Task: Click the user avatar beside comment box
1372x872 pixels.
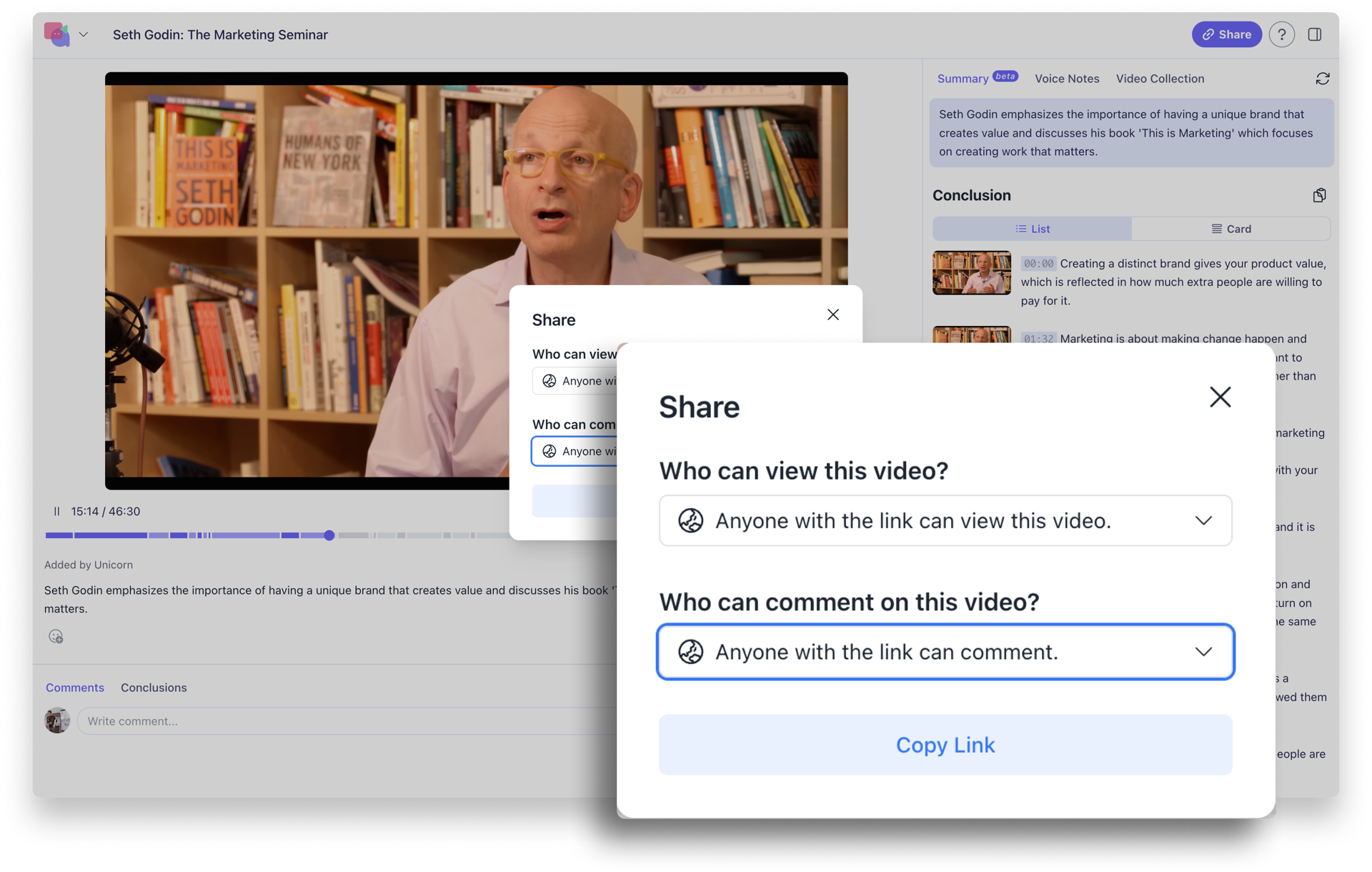Action: pos(57,720)
